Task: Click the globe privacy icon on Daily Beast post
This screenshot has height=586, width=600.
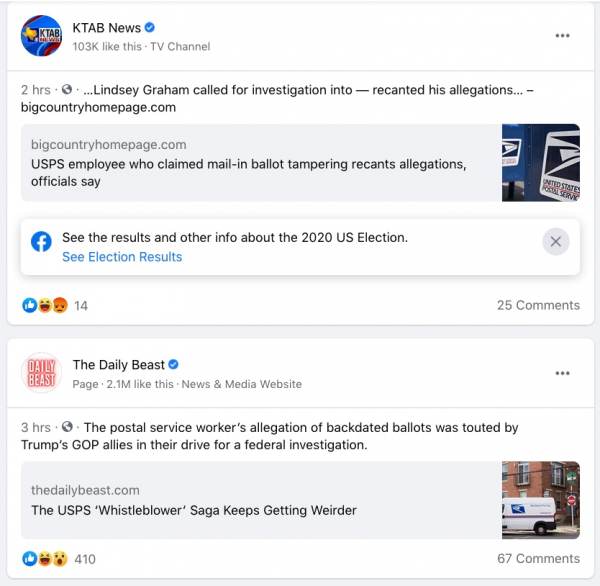Action: pyautogui.click(x=67, y=427)
